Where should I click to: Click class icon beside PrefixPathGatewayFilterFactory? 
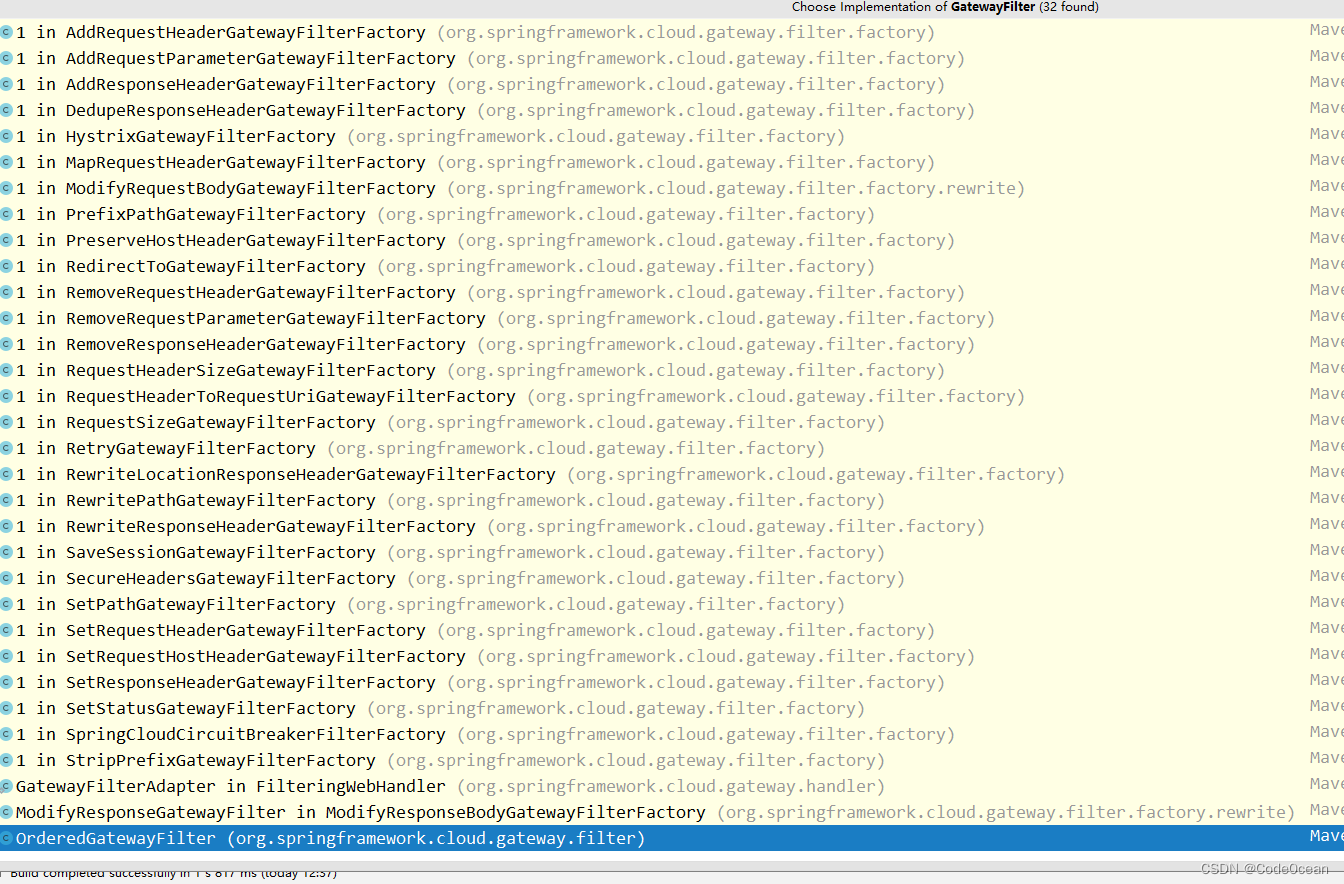coord(6,214)
